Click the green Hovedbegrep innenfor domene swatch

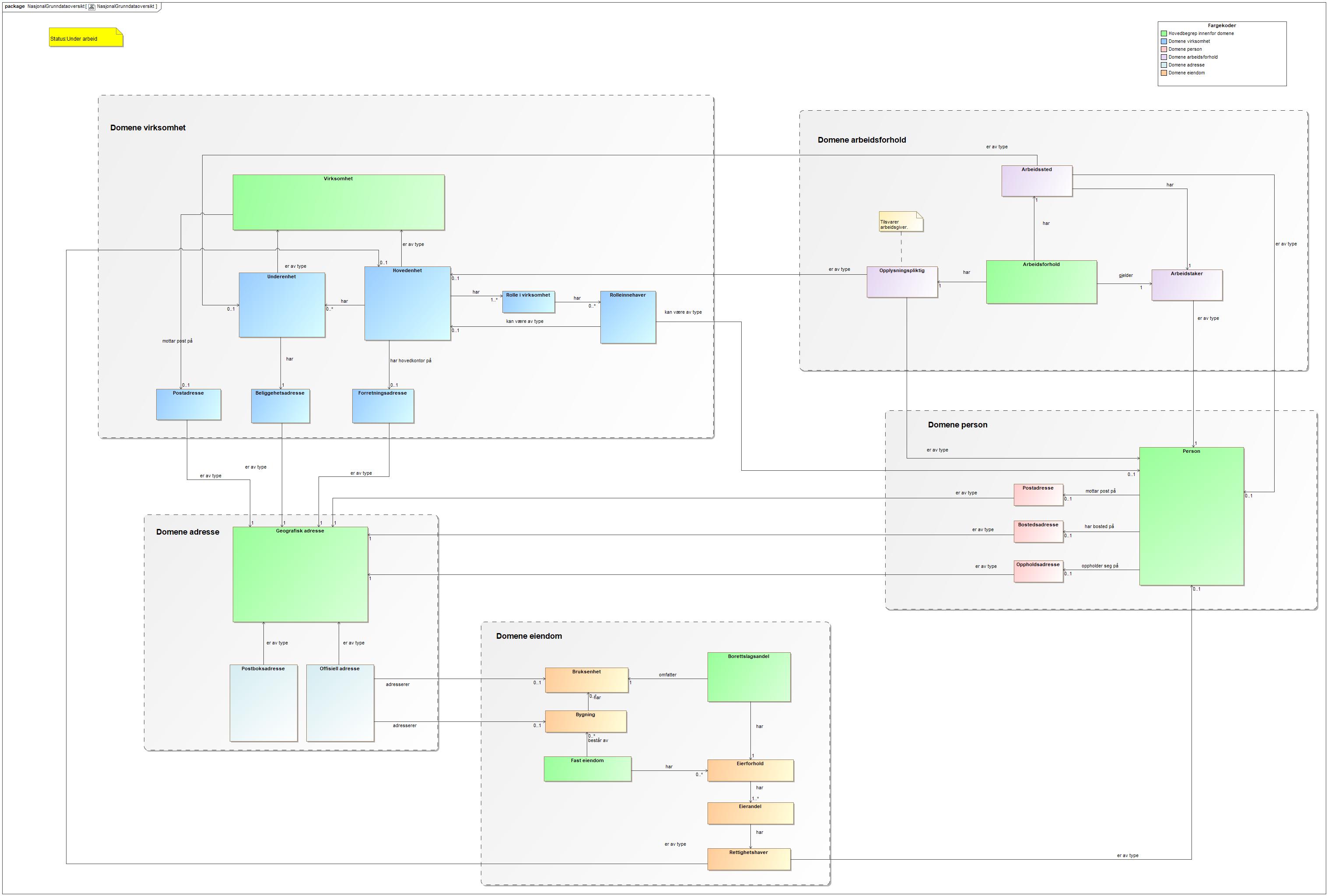[x=1163, y=34]
